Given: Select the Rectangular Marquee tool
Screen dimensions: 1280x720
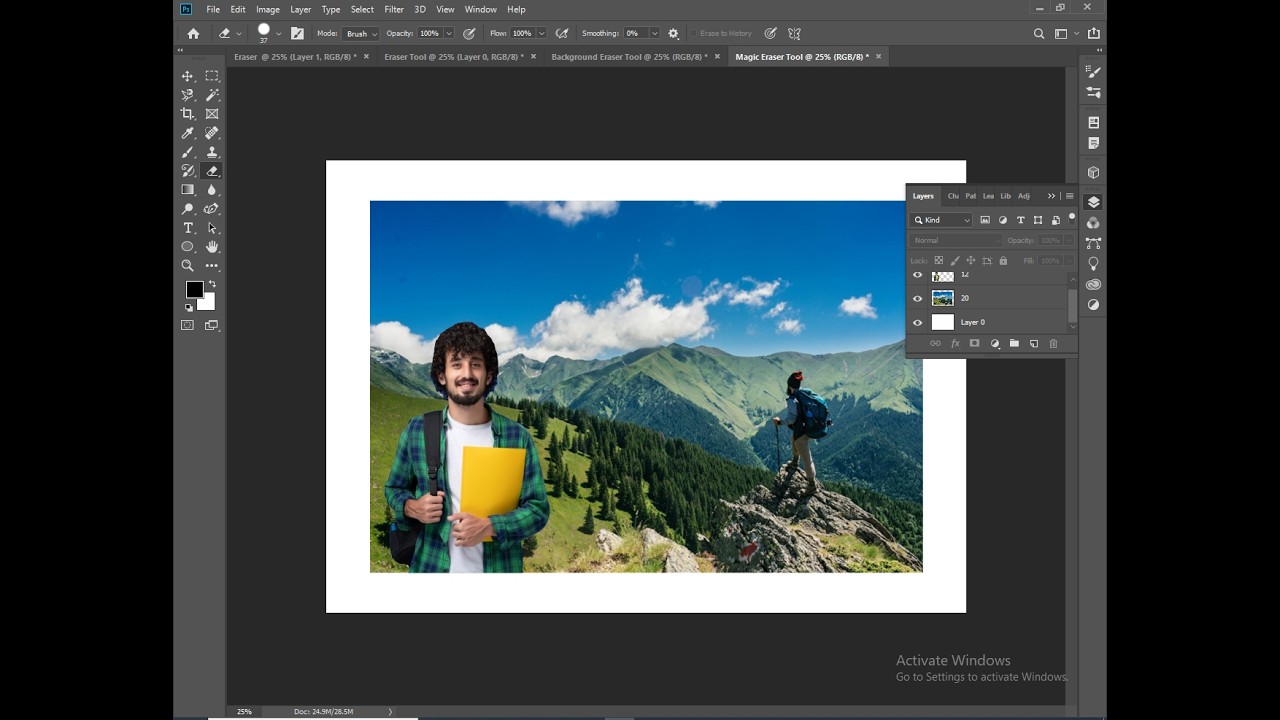Looking at the screenshot, I should pyautogui.click(x=212, y=76).
